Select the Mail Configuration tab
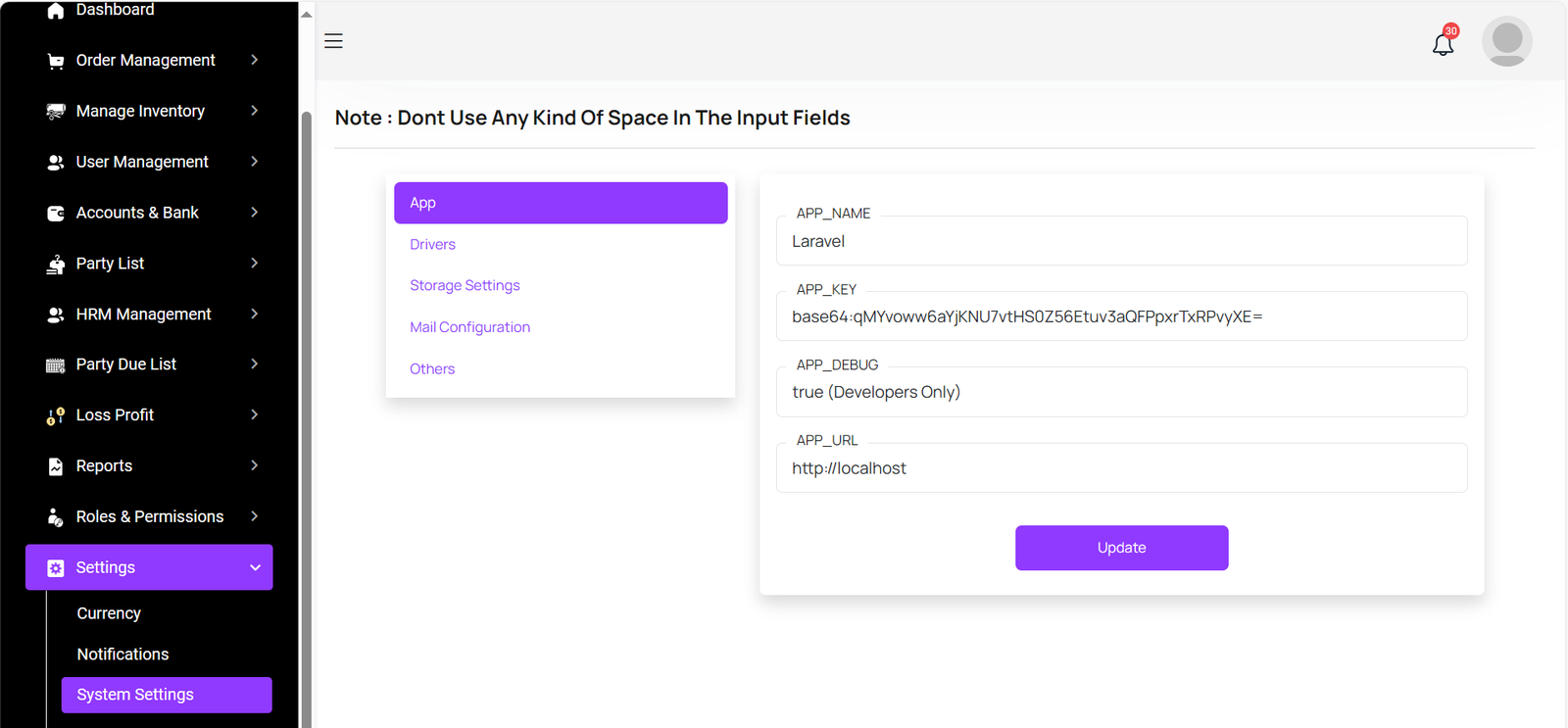1568x728 pixels. click(469, 327)
